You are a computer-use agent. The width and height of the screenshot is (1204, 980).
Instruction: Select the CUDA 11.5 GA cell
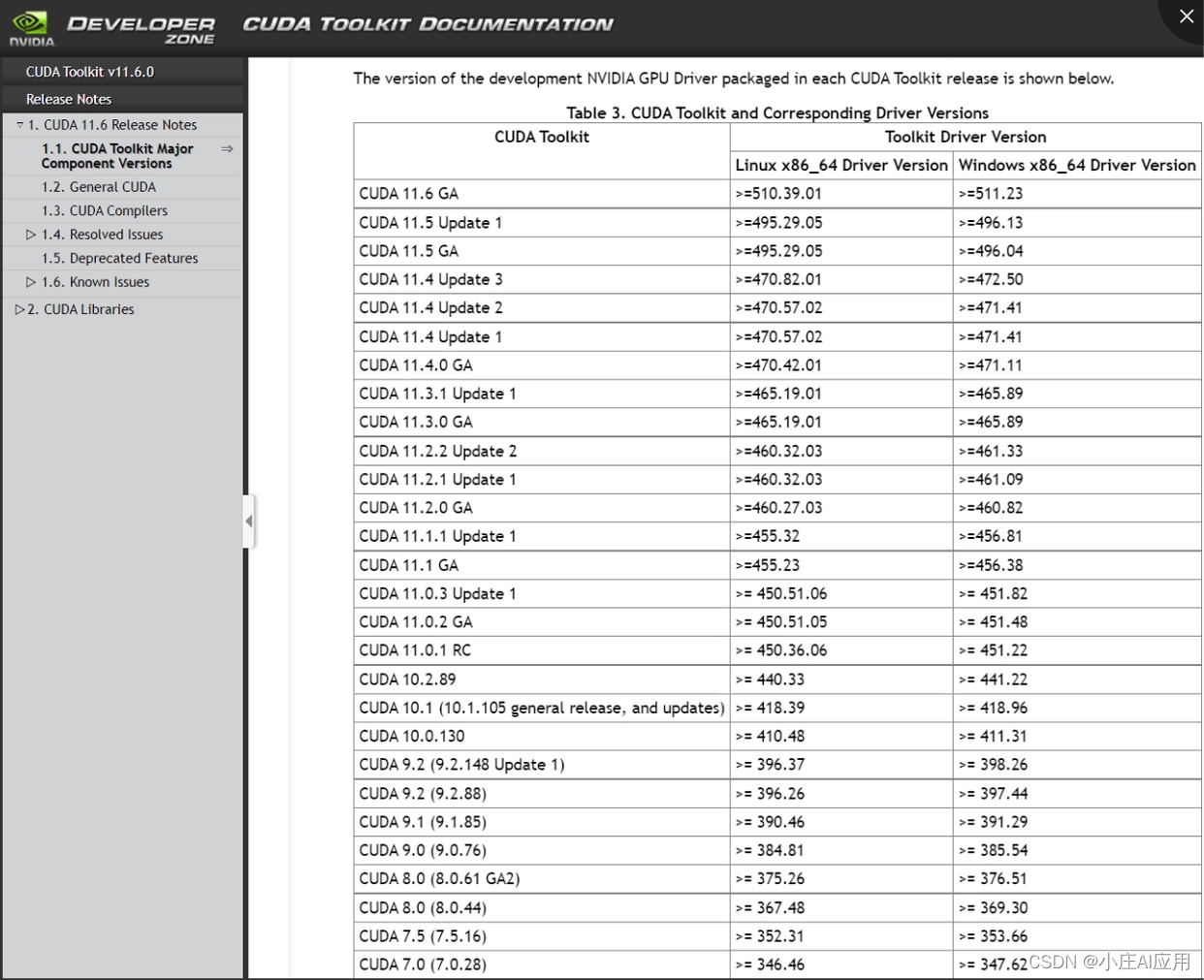tap(542, 251)
